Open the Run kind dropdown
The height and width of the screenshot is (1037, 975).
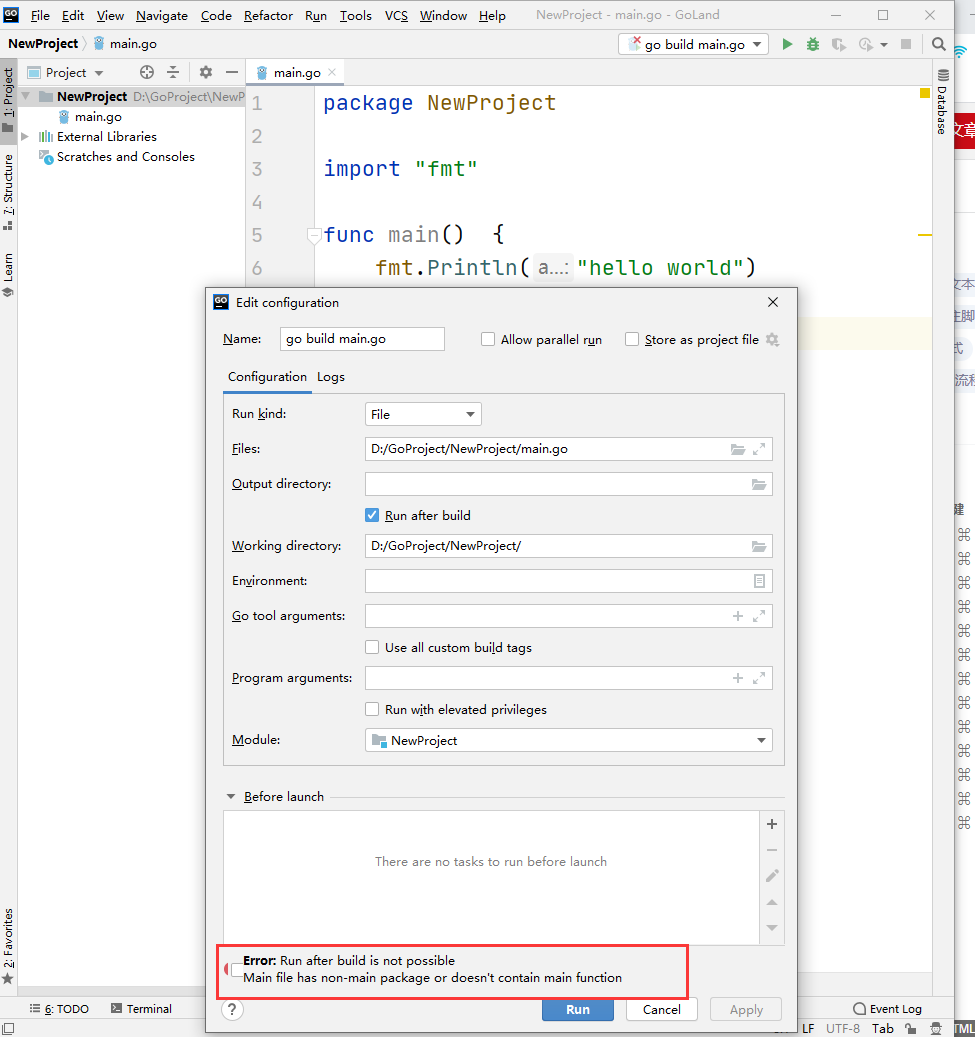click(x=423, y=414)
